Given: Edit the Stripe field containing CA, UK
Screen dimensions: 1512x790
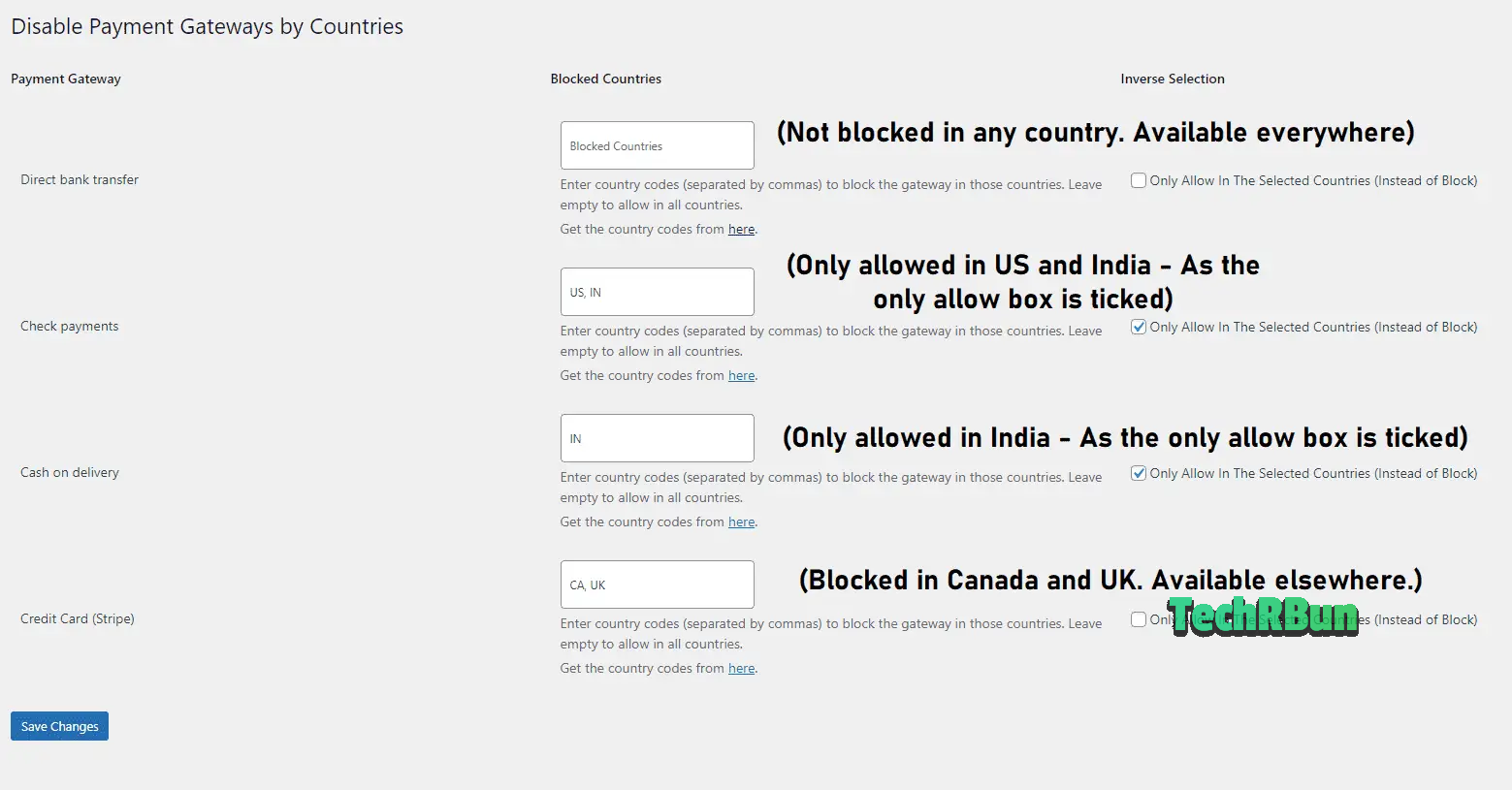Looking at the screenshot, I should 657,585.
